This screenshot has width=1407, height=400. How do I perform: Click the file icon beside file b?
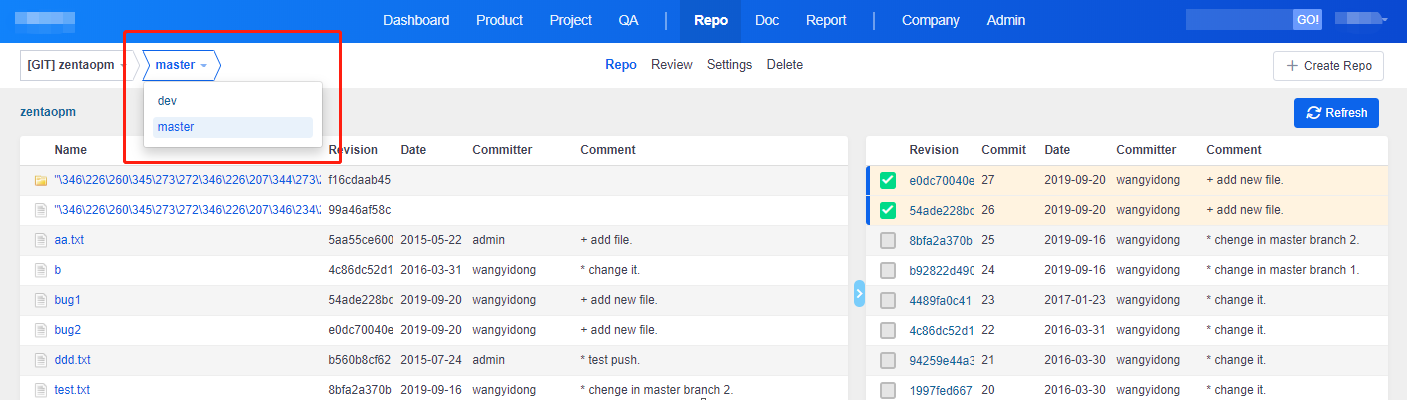coord(41,270)
